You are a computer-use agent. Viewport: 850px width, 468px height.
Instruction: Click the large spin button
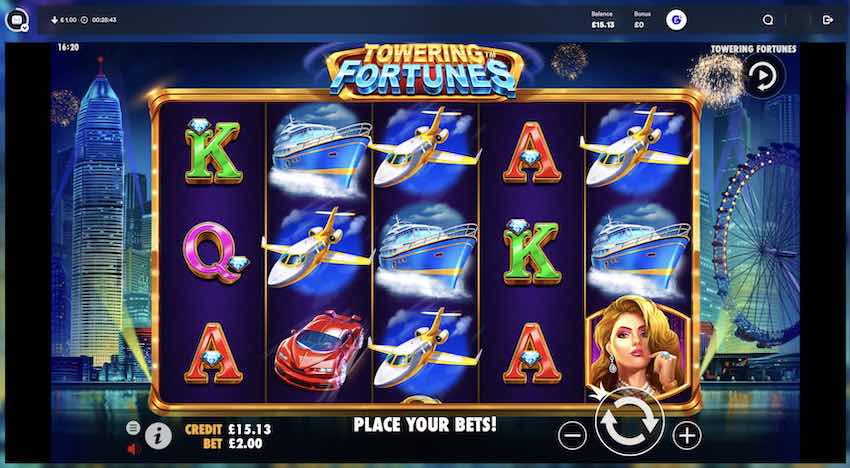(x=629, y=422)
